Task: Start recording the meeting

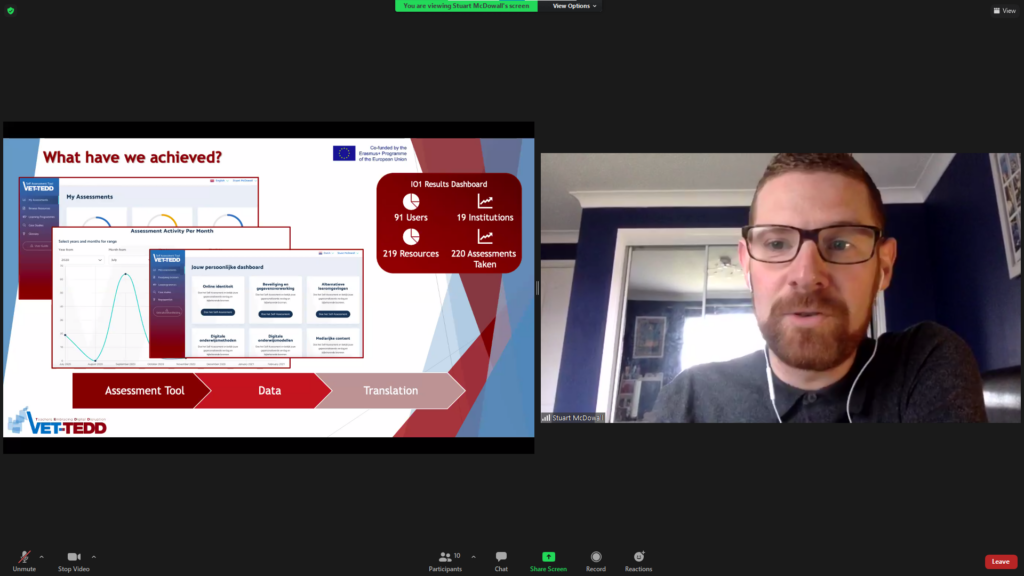Action: click(x=596, y=561)
